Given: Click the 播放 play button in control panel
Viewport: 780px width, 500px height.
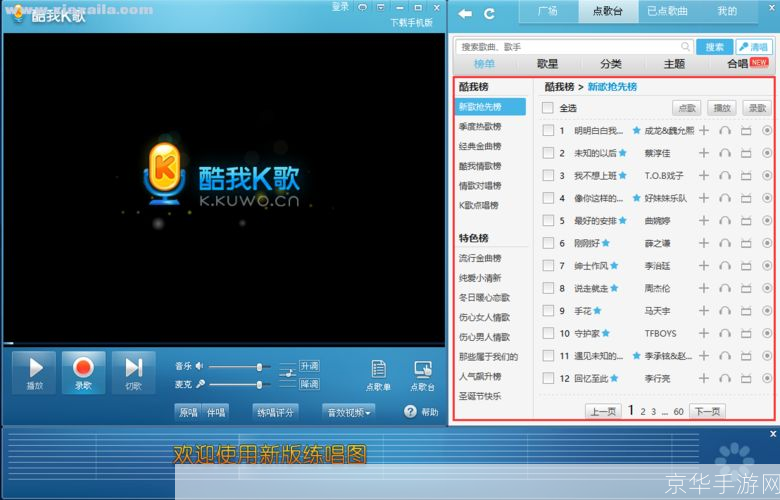Looking at the screenshot, I should (34, 373).
